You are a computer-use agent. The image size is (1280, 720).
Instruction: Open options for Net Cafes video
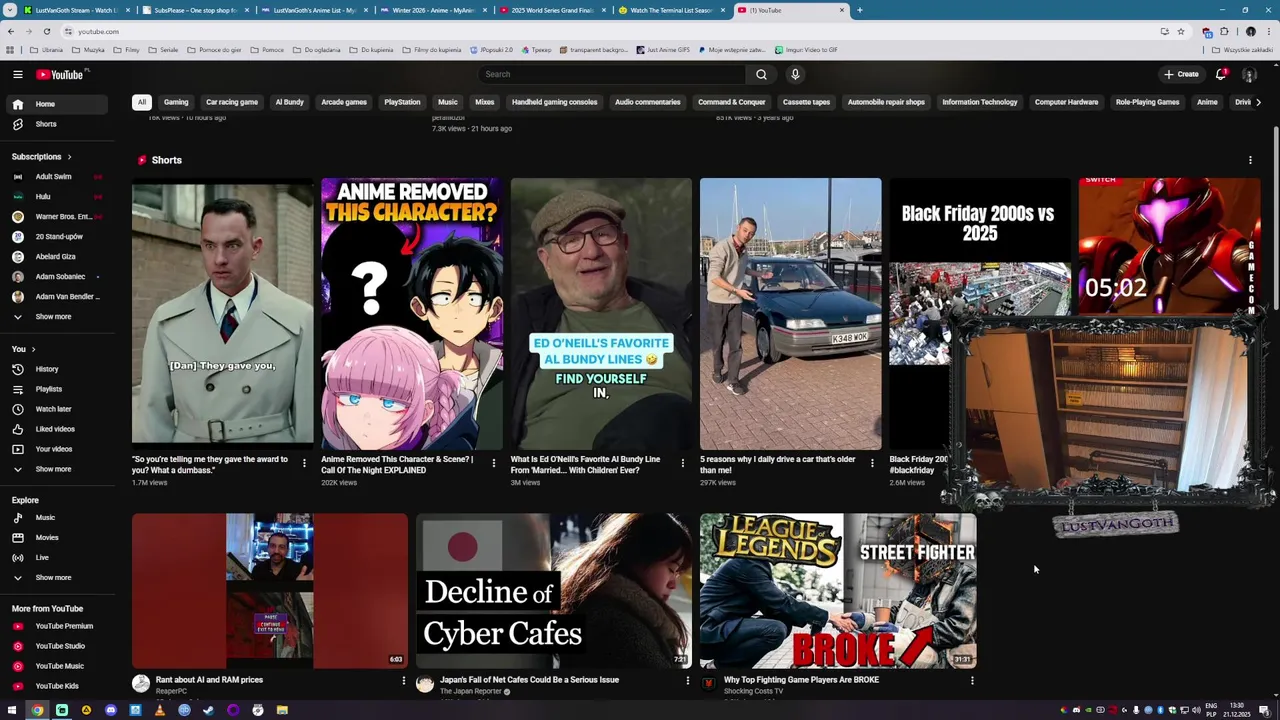point(687,680)
